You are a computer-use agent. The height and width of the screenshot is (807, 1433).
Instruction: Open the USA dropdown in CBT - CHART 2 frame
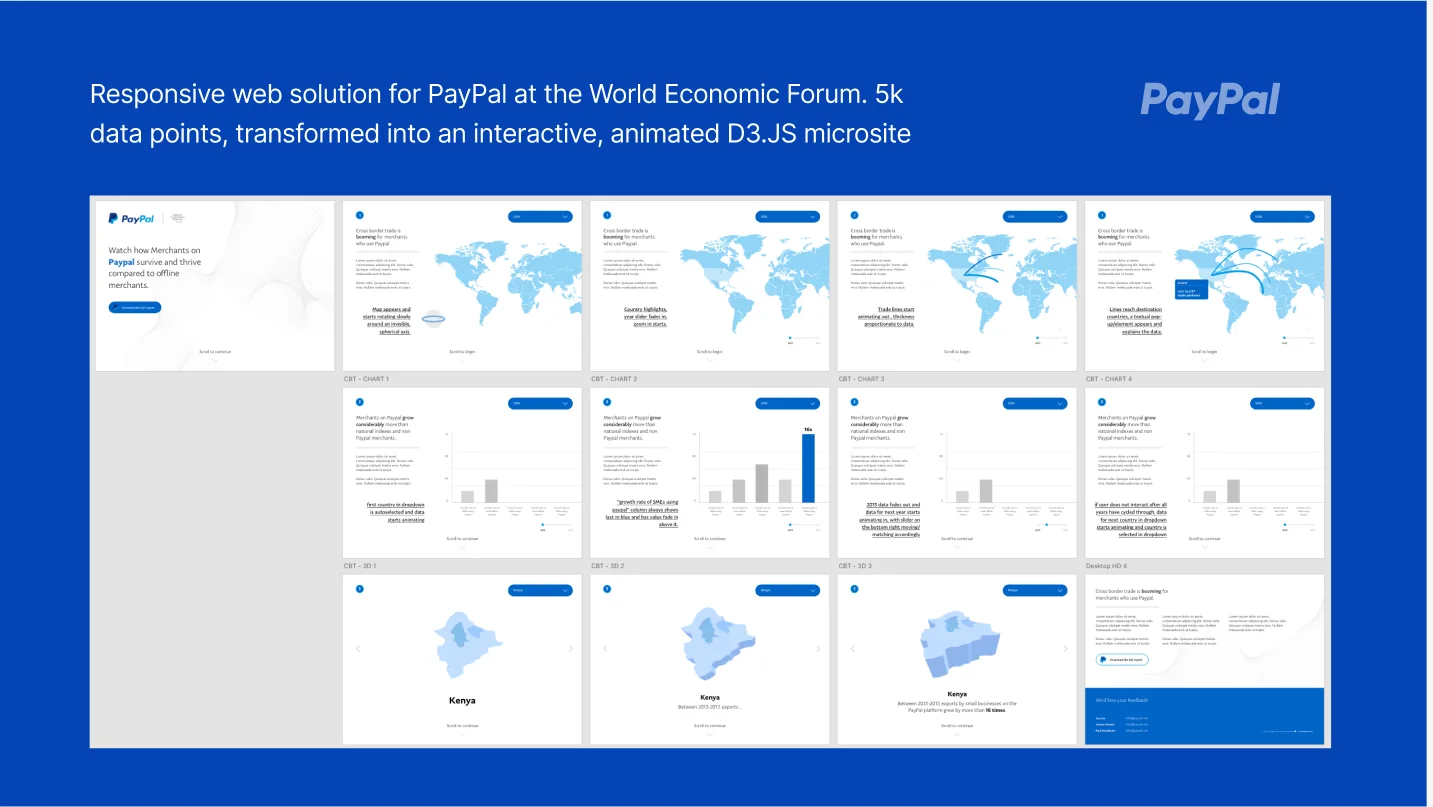click(787, 403)
